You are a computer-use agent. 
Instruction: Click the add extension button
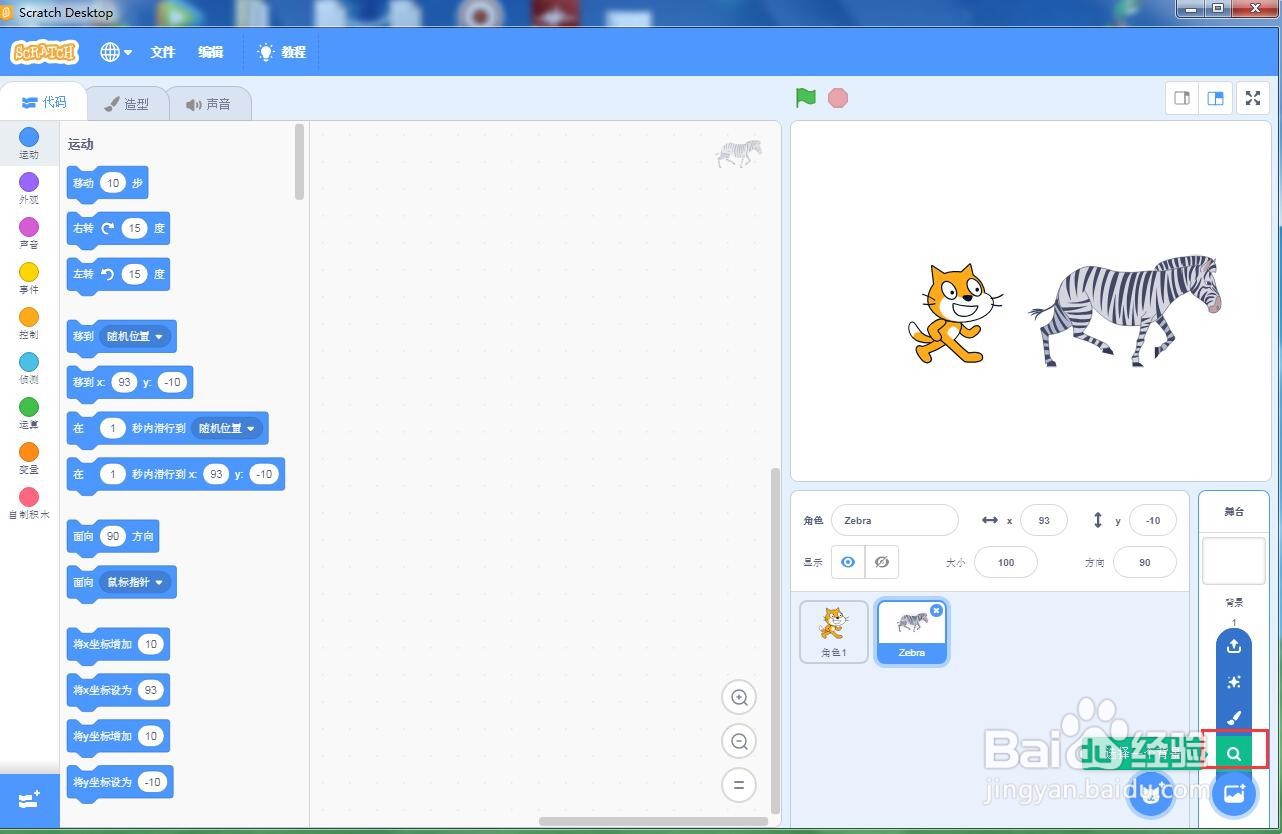[x=29, y=800]
